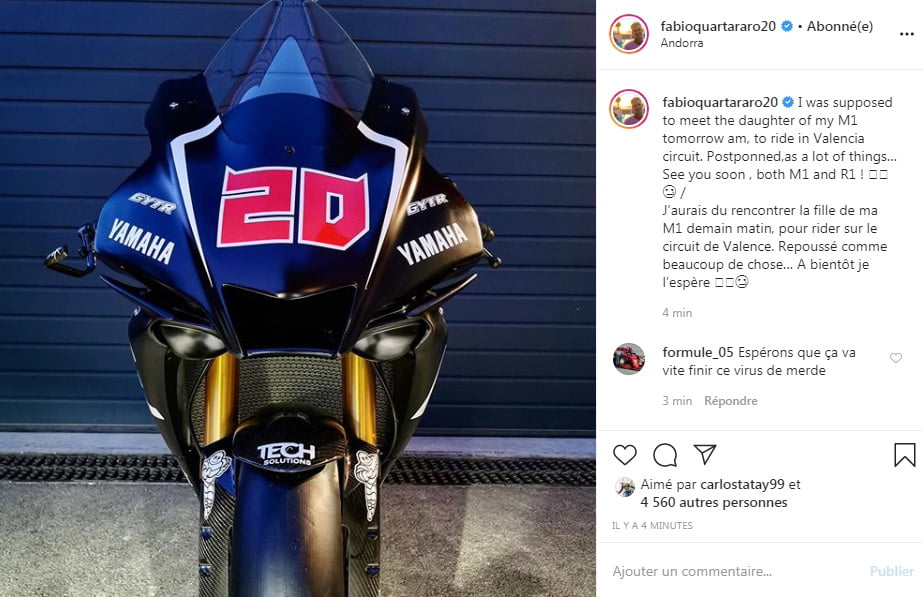This screenshot has width=923, height=597.
Task: Open the Andorra location link
Action: [682, 43]
